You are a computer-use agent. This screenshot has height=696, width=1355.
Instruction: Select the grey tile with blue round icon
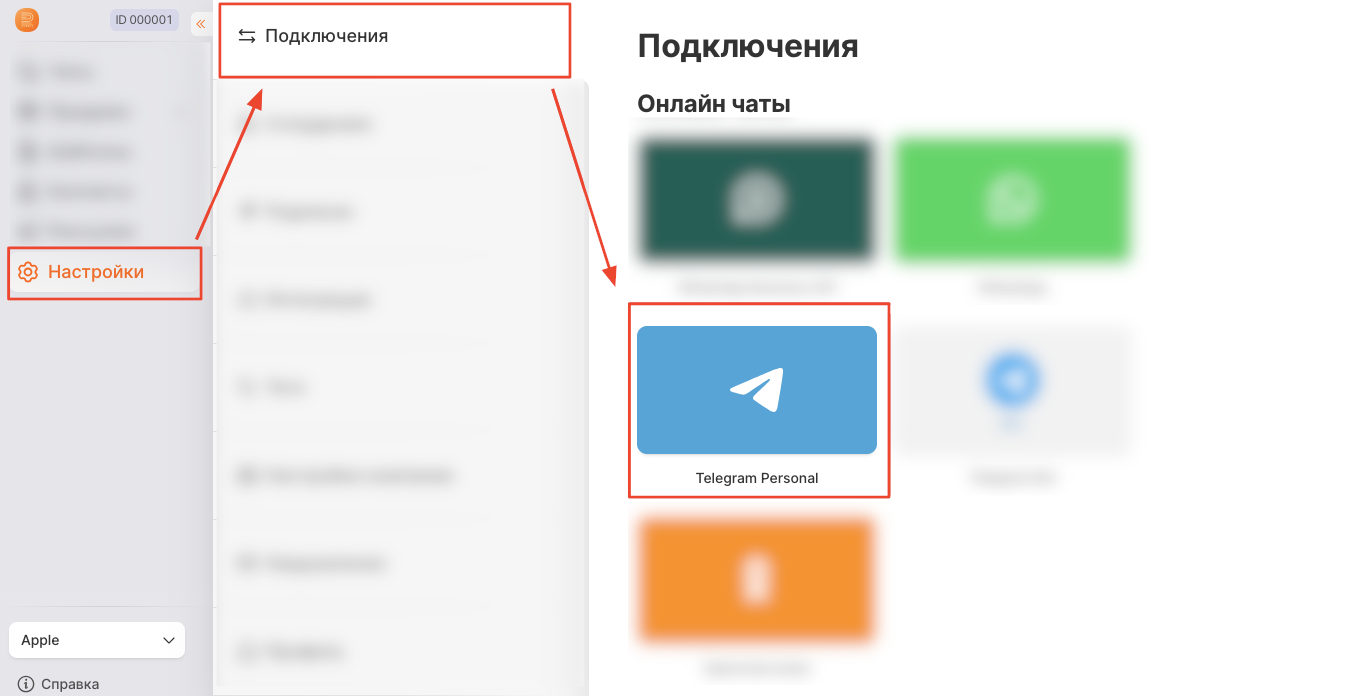click(x=1013, y=390)
